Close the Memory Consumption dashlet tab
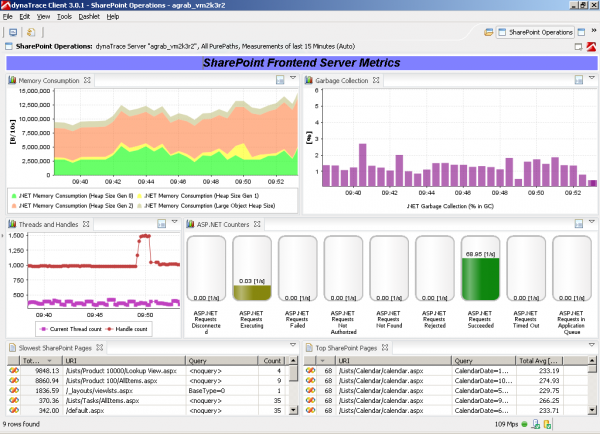Image resolution: width=600 pixels, height=434 pixels. tap(87, 80)
